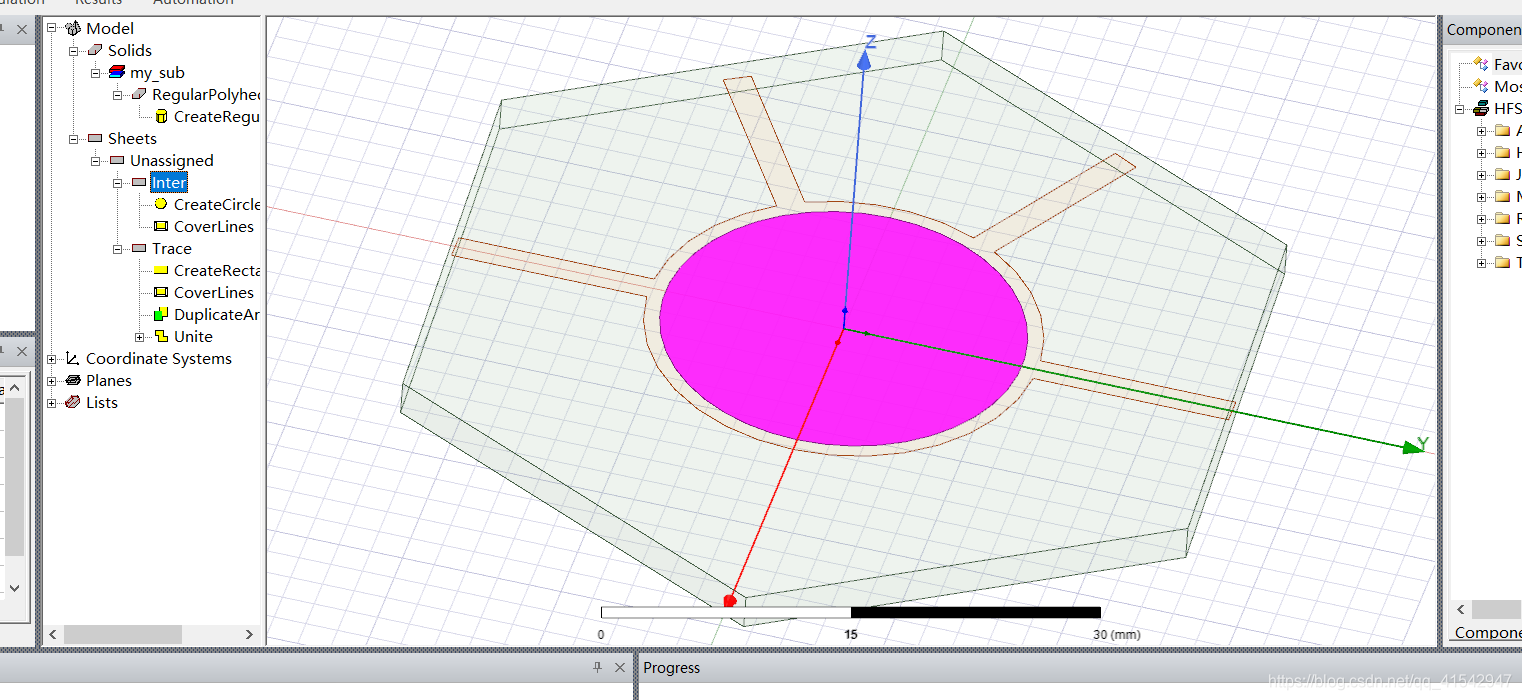Expand the J folder in component tree

click(1482, 174)
